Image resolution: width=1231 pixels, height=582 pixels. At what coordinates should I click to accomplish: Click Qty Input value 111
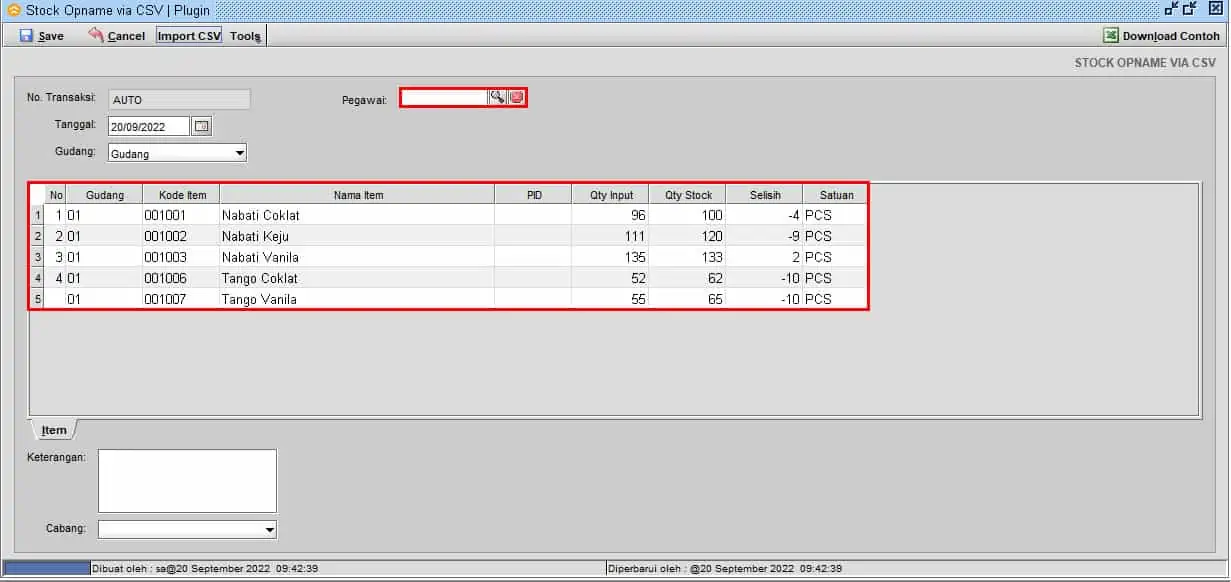611,236
